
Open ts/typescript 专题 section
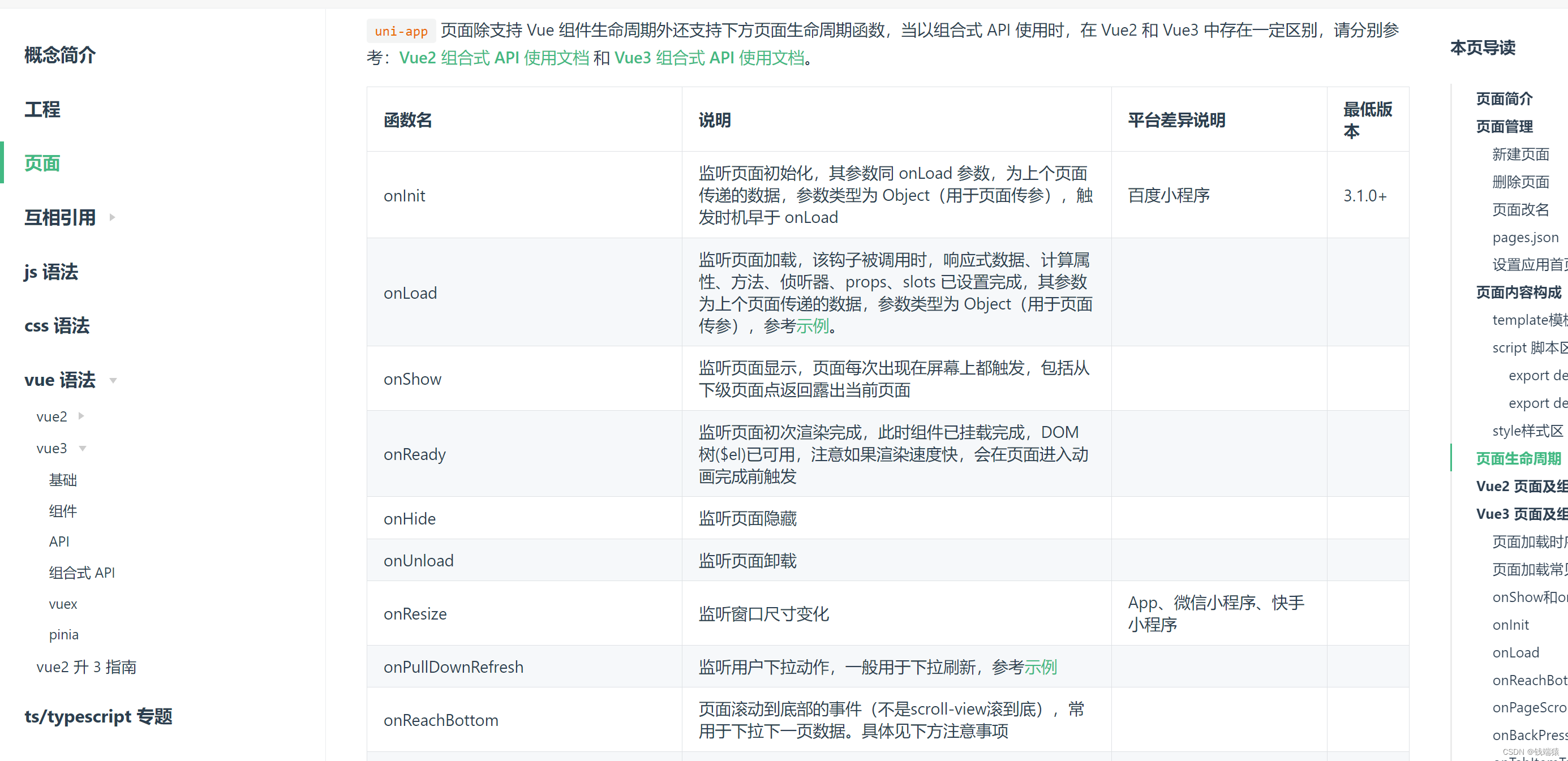tap(98, 716)
